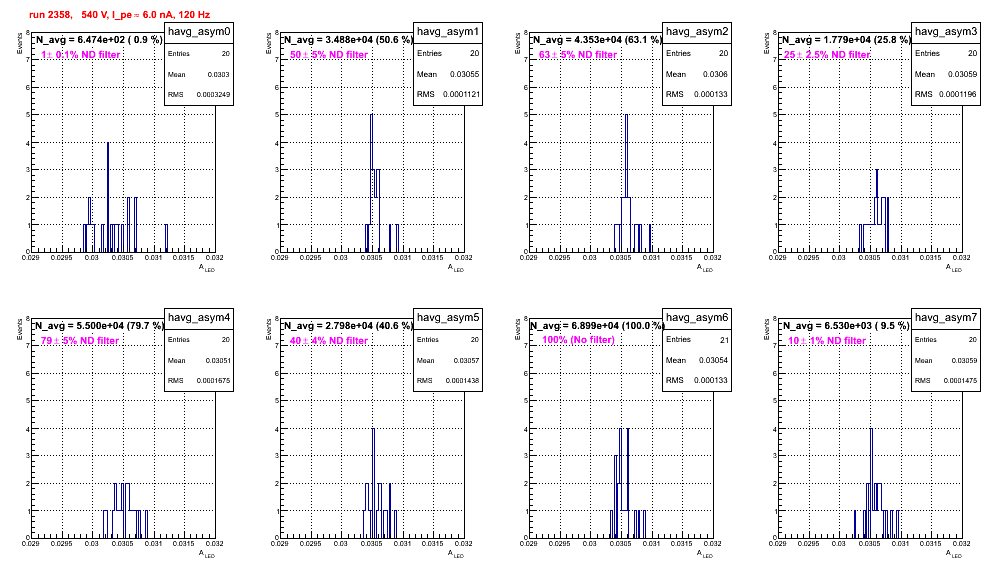The image size is (996, 572).
Task: Click the A_LED x-axis title of havg_asym7
Action: (954, 554)
